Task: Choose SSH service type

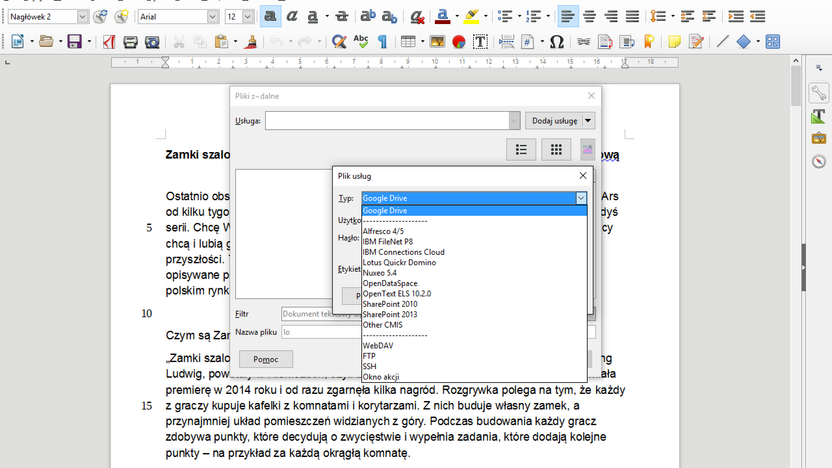Action: 474,366
